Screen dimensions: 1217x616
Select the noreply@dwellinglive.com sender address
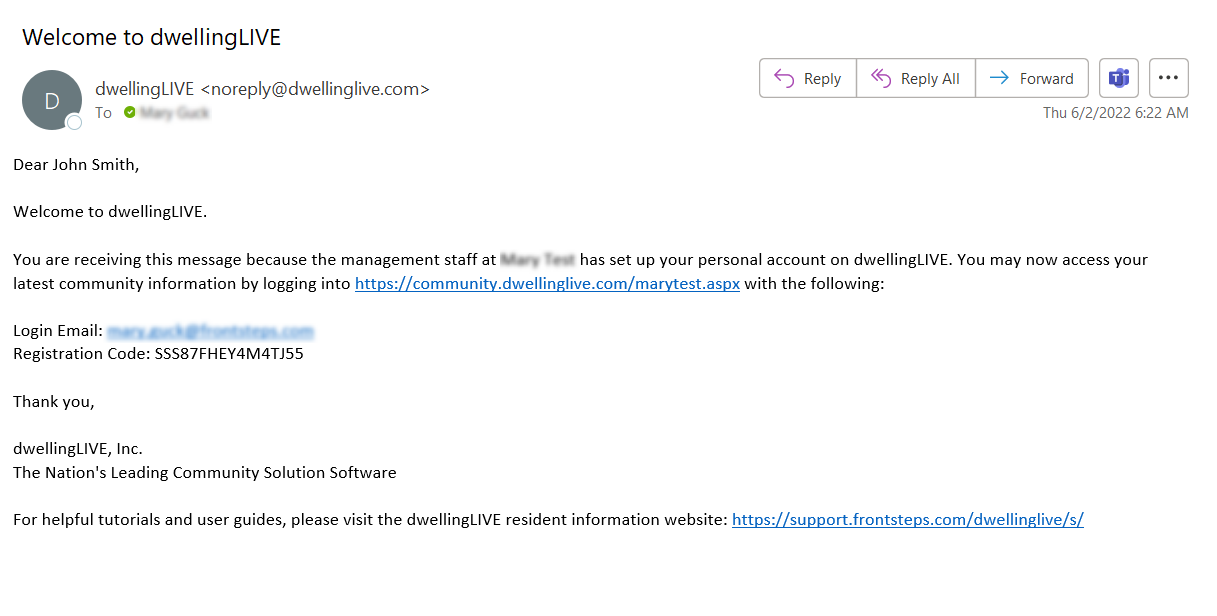315,89
